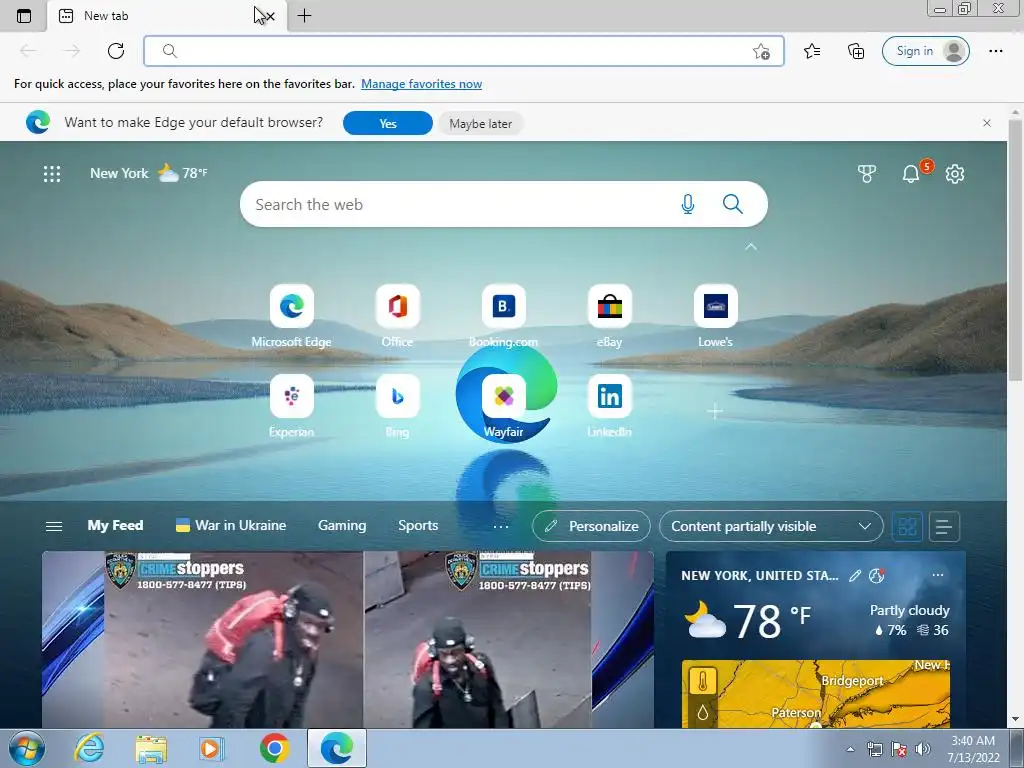Select the Sports feed tab

pos(418,526)
